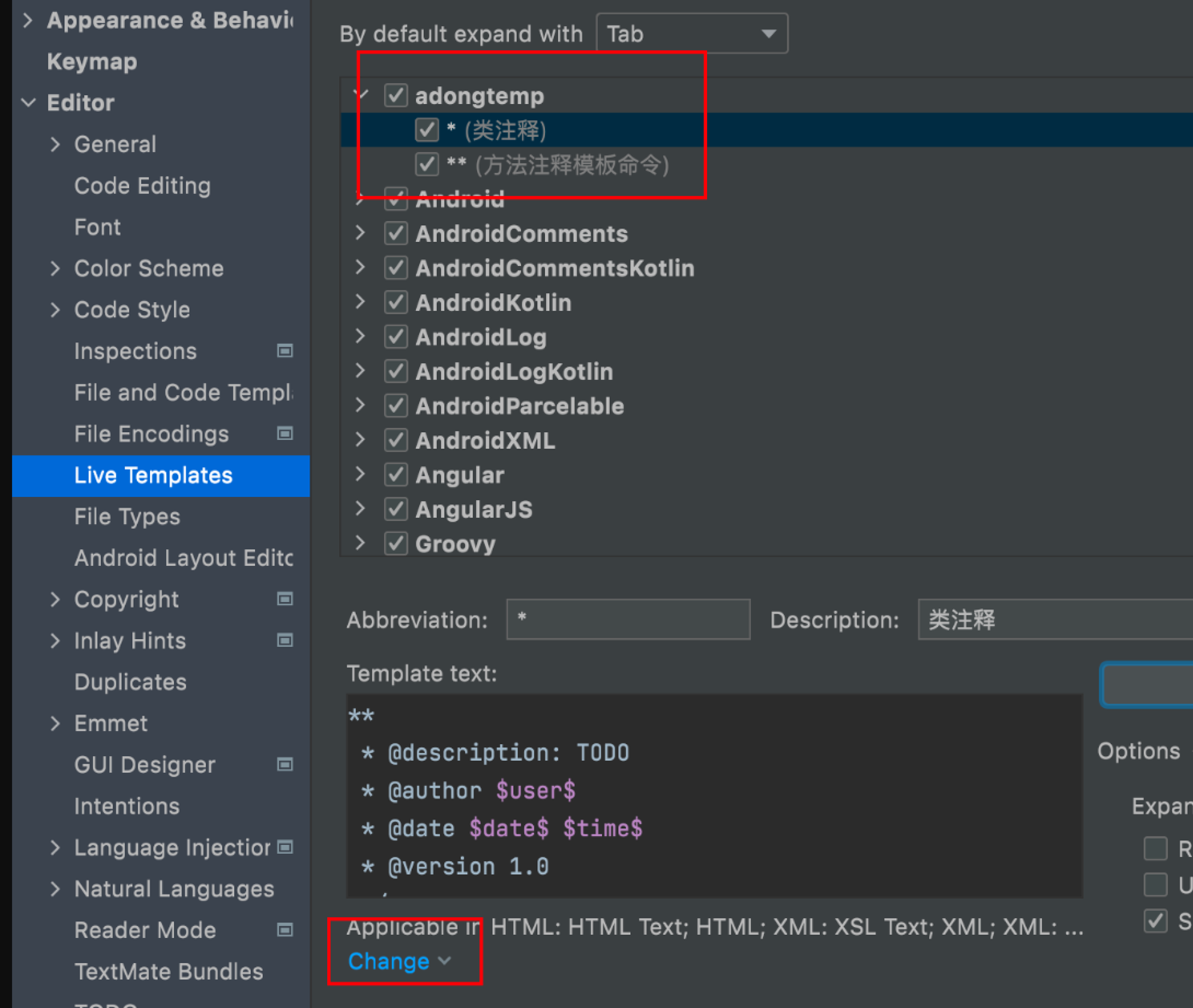
Task: Expand the Emmet settings node
Action: [55, 723]
